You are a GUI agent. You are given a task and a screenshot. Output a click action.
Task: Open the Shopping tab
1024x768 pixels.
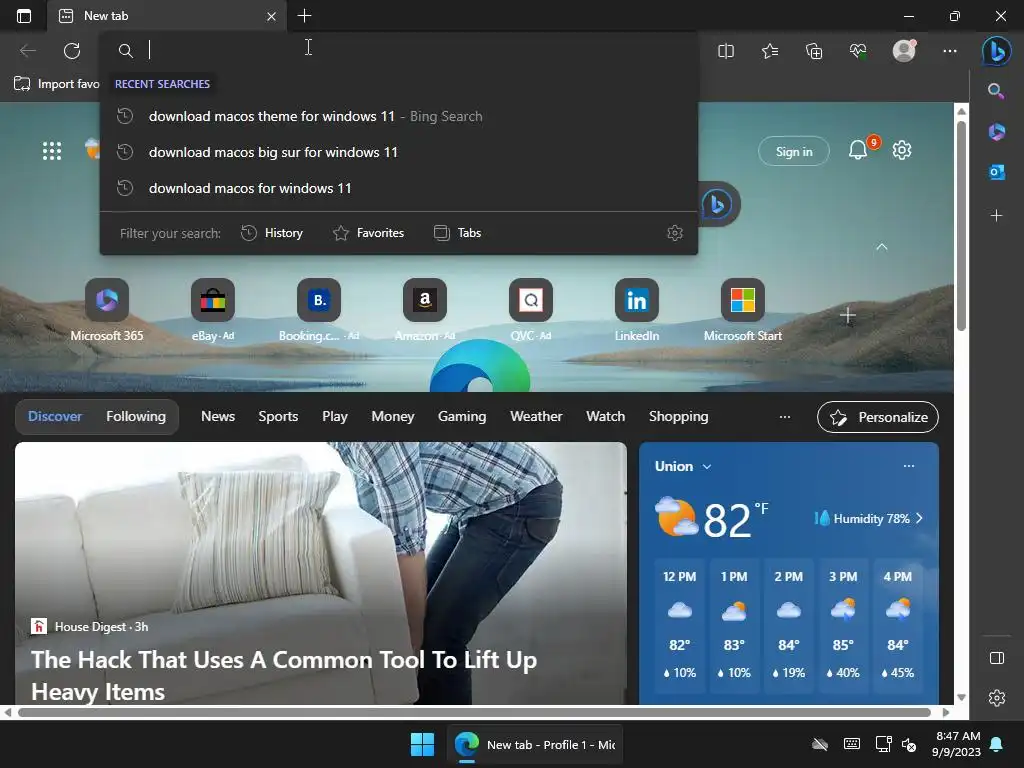pos(679,417)
